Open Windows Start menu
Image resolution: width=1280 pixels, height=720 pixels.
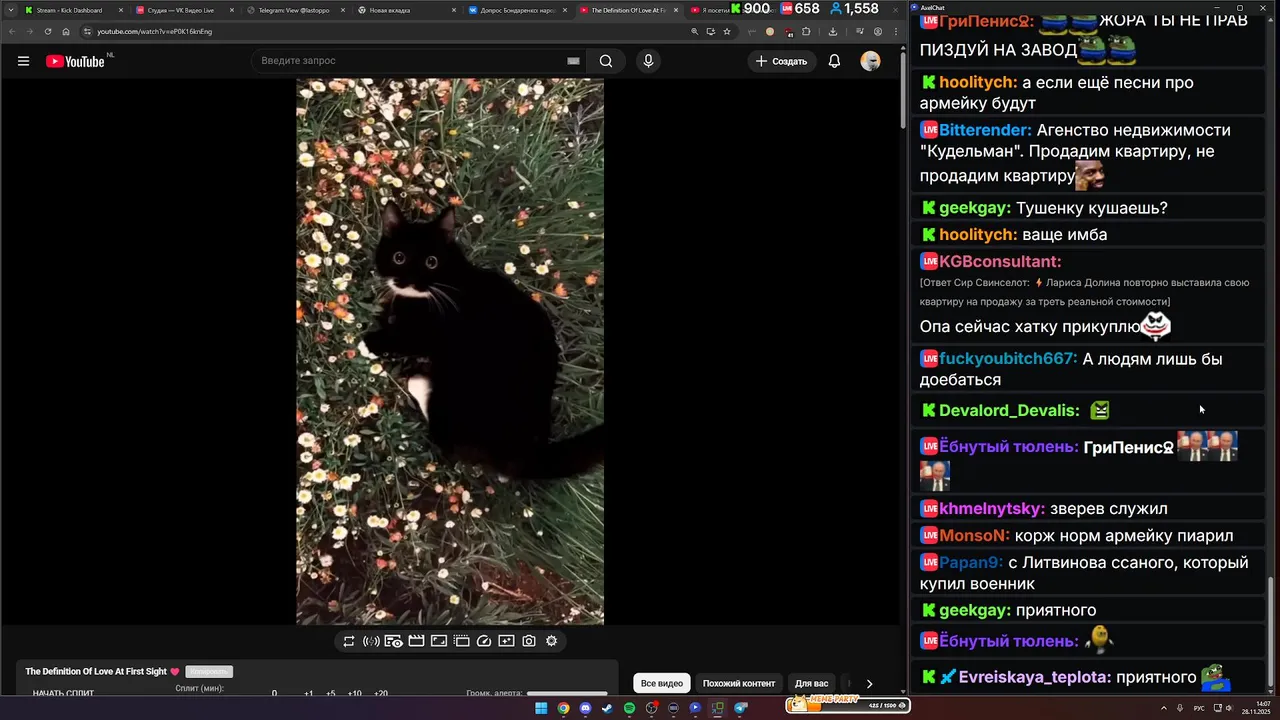pyautogui.click(x=541, y=708)
